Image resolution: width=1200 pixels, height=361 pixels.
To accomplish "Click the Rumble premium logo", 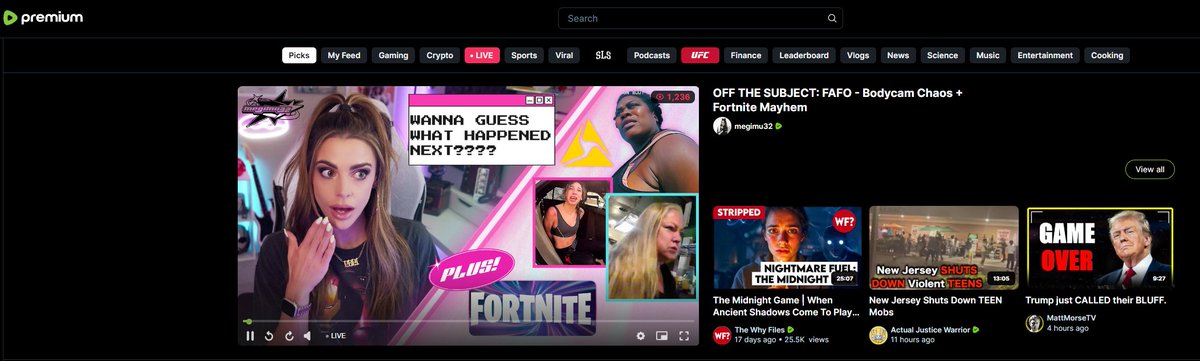I will [44, 18].
